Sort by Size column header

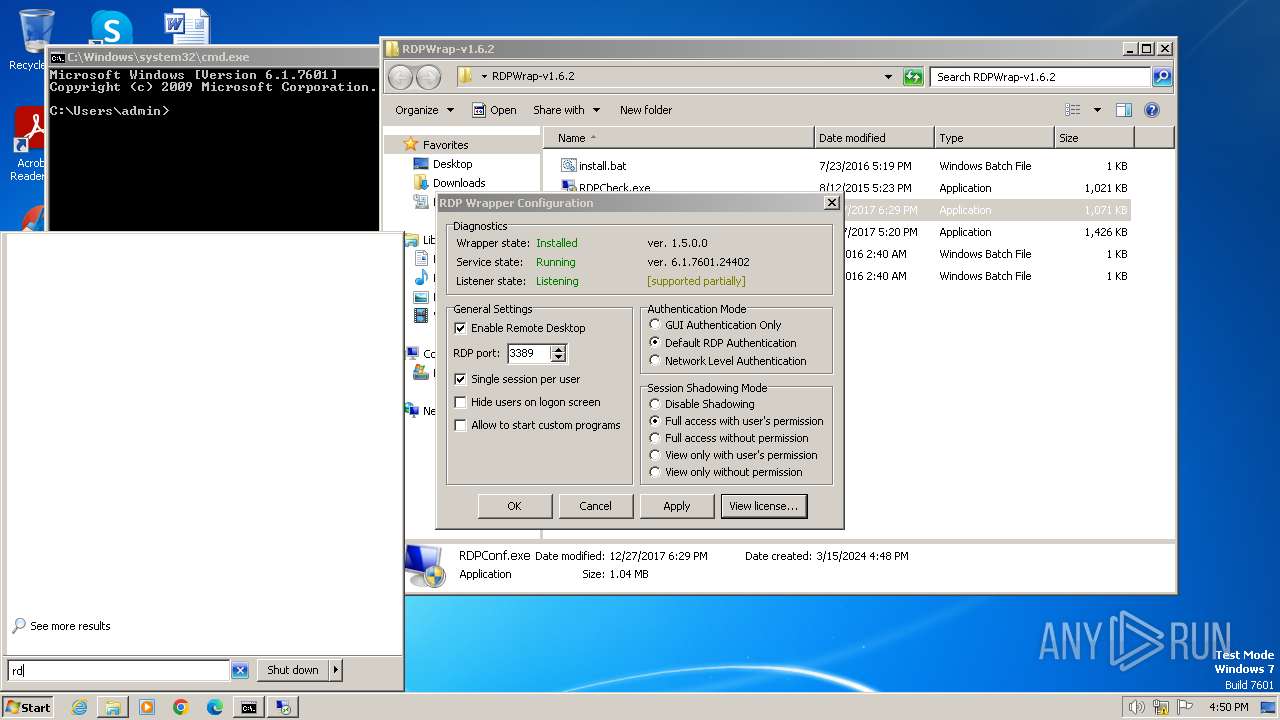[x=1094, y=138]
